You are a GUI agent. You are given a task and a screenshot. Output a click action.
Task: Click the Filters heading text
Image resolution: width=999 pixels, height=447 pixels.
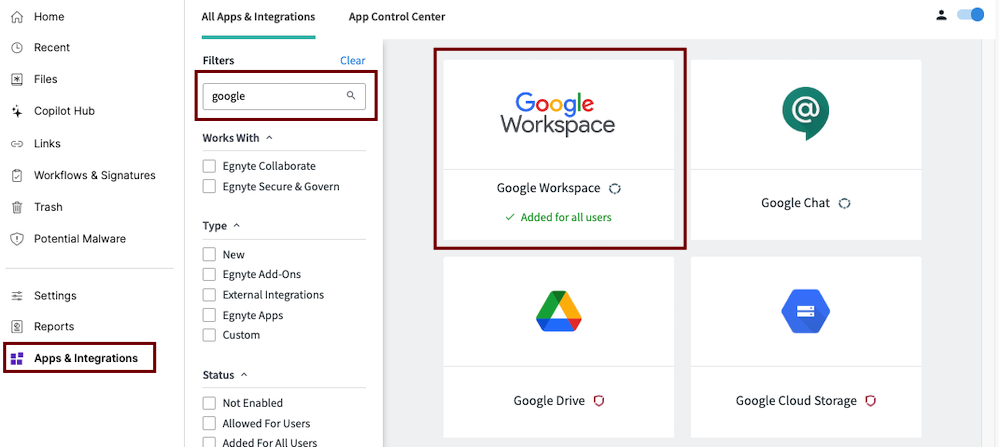point(218,61)
